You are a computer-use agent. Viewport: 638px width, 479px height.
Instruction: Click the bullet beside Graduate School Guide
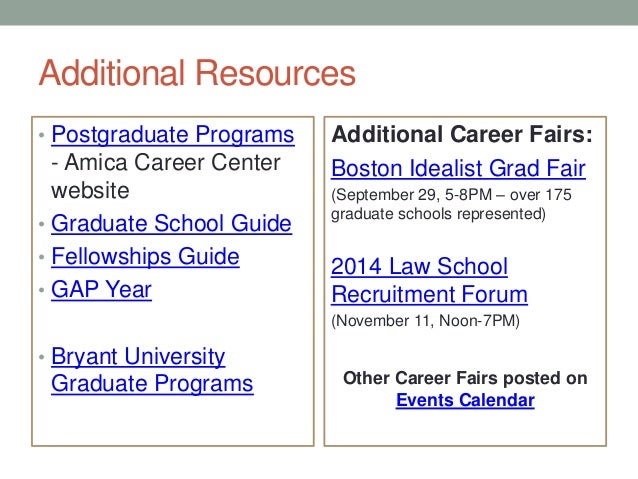(42, 224)
